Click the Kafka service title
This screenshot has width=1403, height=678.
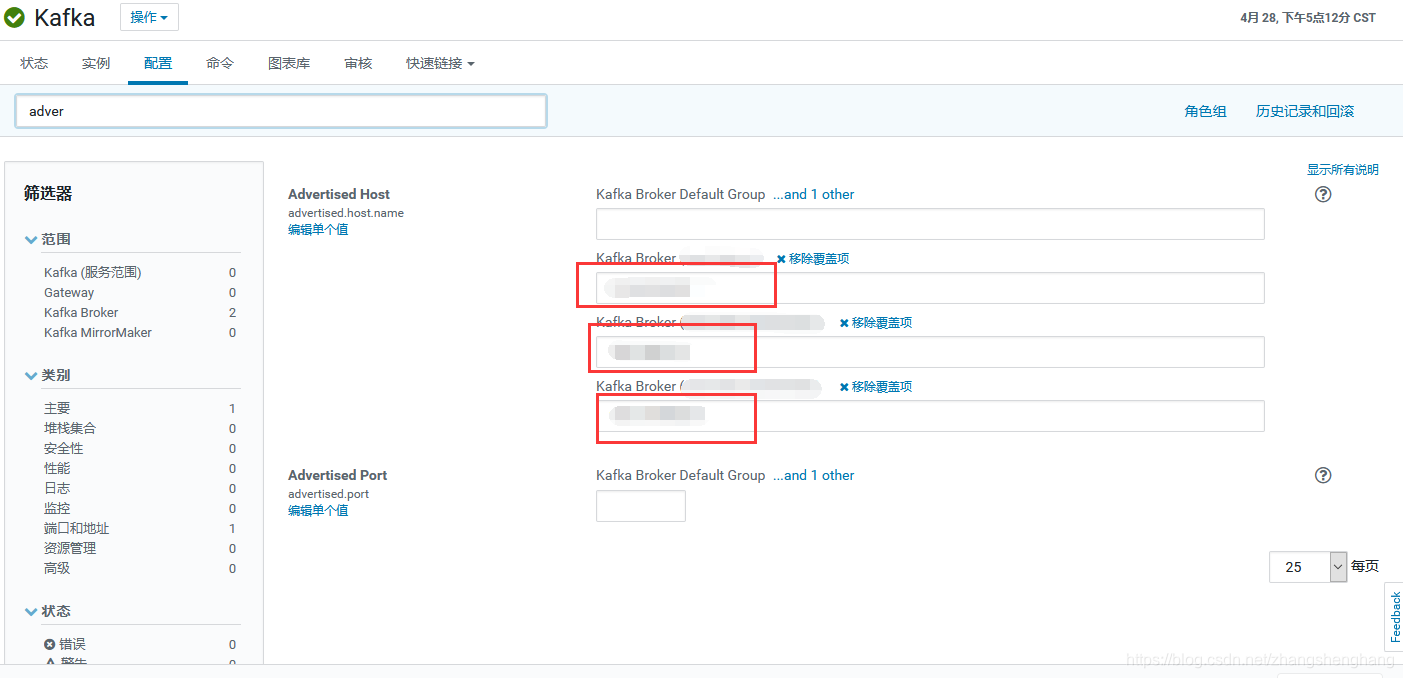(65, 17)
